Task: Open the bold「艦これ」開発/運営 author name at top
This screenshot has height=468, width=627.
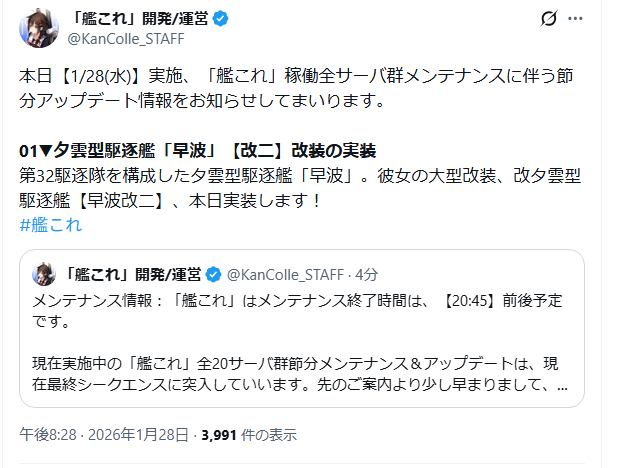Action: pos(128,18)
